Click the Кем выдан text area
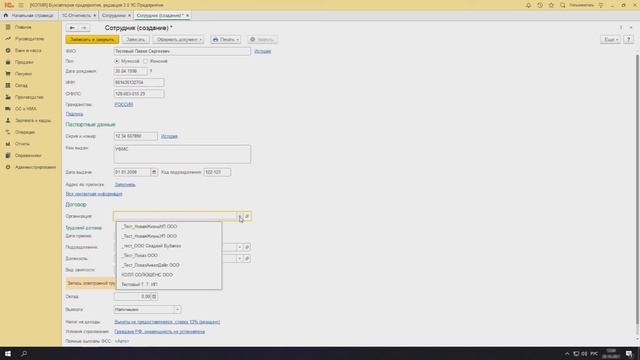This screenshot has width=640, height=360. click(182, 154)
